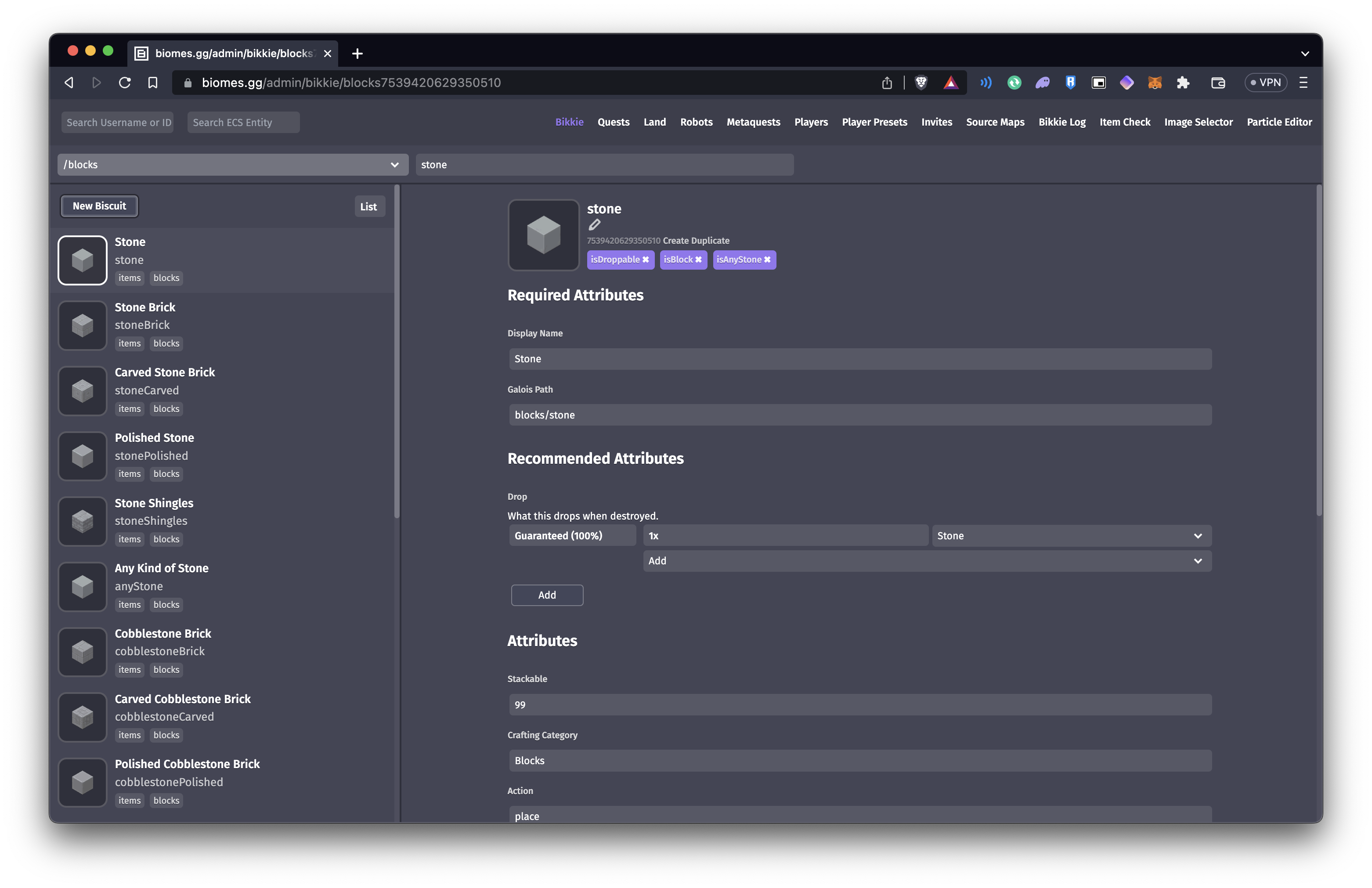Select the Polished Stone block thumbnail

click(x=83, y=456)
